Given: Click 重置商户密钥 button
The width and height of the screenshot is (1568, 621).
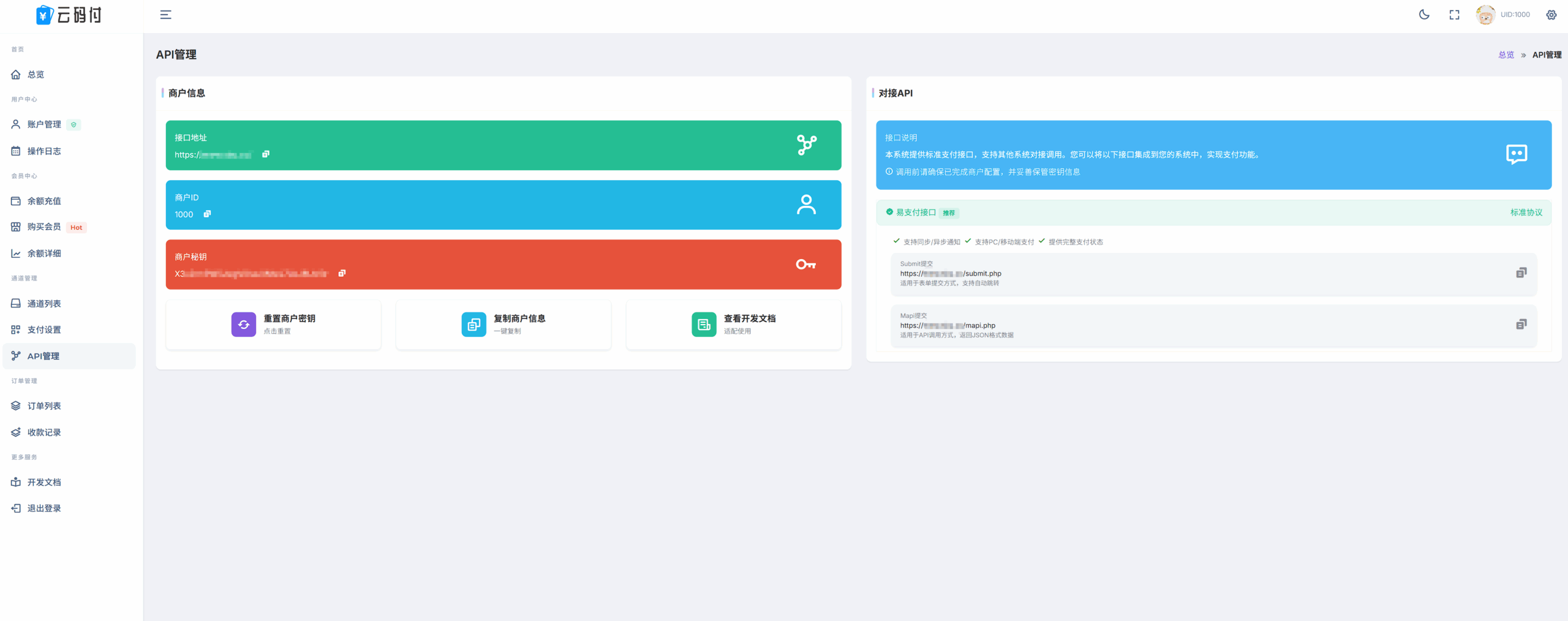Looking at the screenshot, I should 273,325.
